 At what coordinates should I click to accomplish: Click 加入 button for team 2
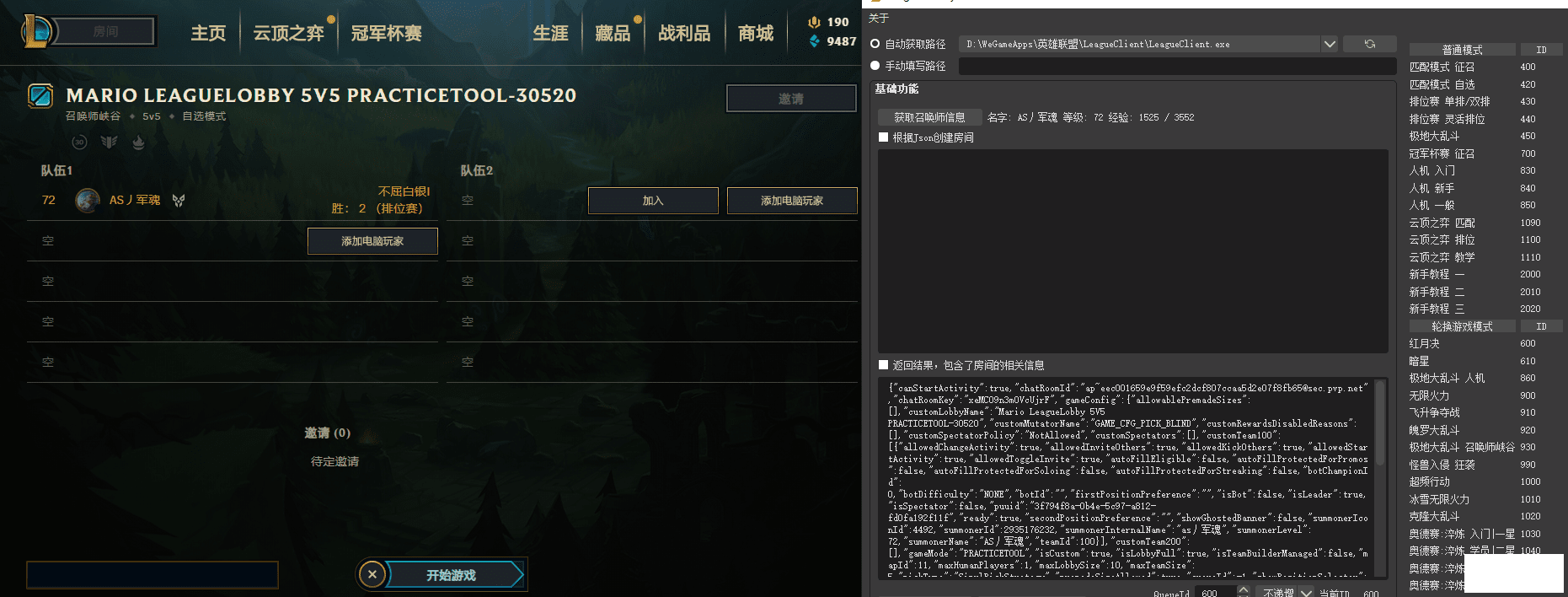pos(653,201)
